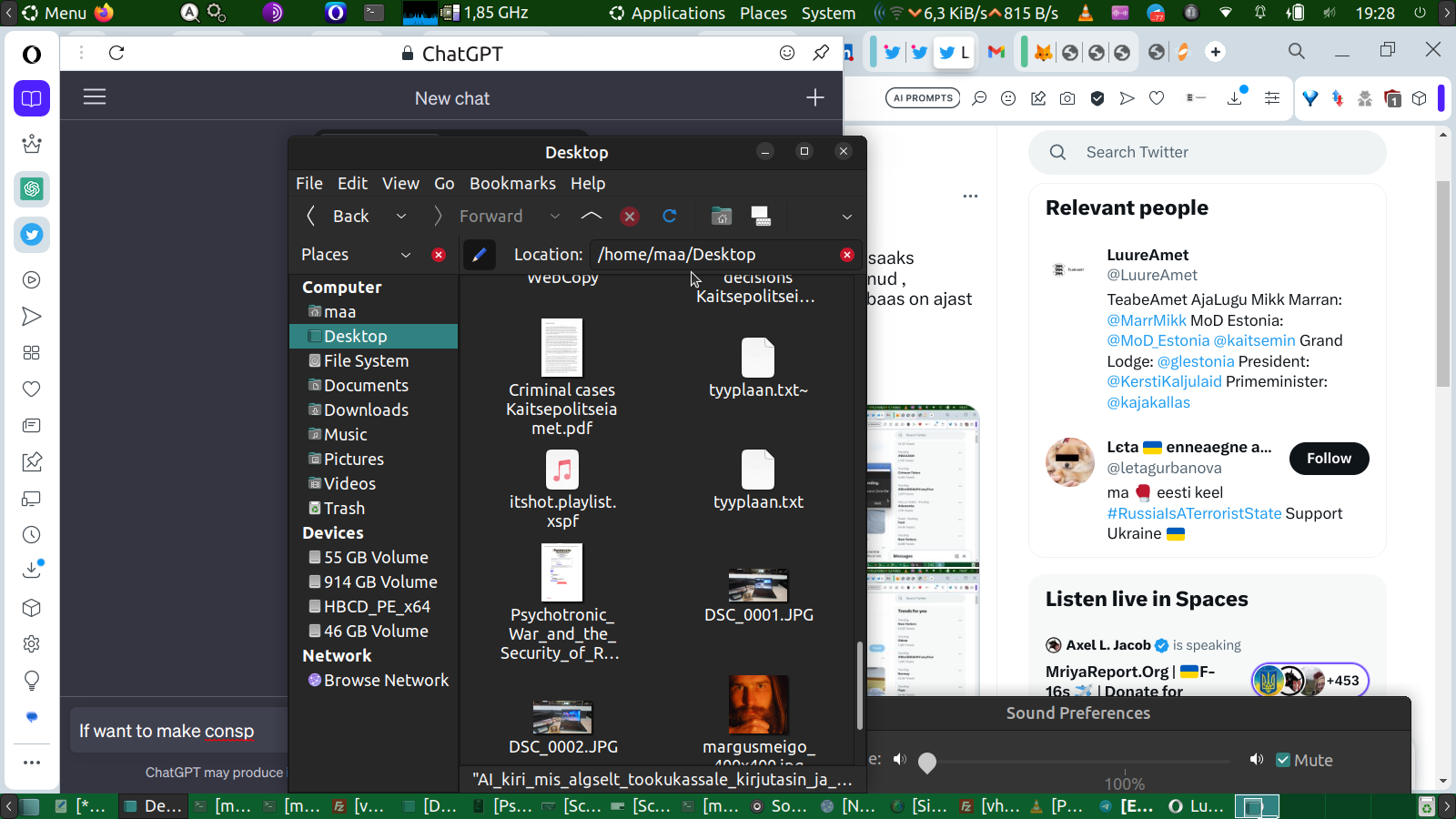The image size is (1456, 819).
Task: Open a new Opera tab
Action: (x=1216, y=52)
